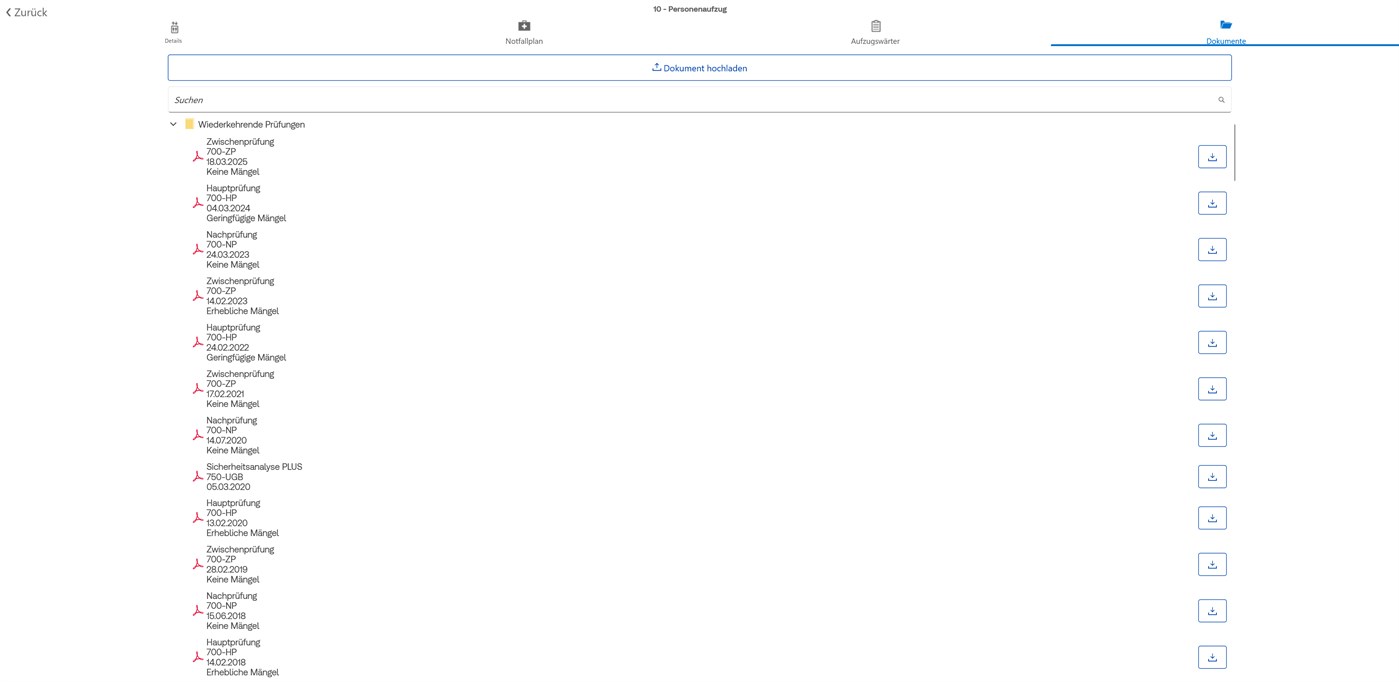
Task: Collapse the Wiederkehrende Prüfungen folder
Action: 173,125
